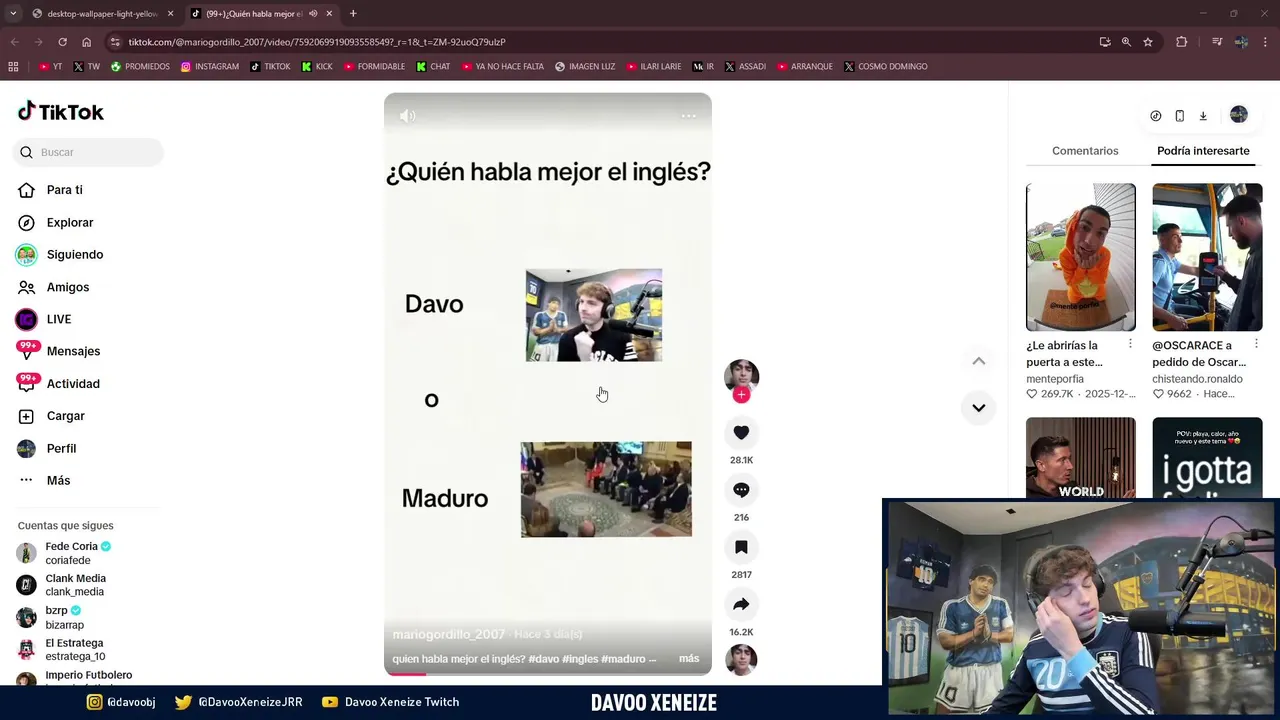Toggle the video mute speaker icon
The width and height of the screenshot is (1280, 720).
(x=407, y=116)
